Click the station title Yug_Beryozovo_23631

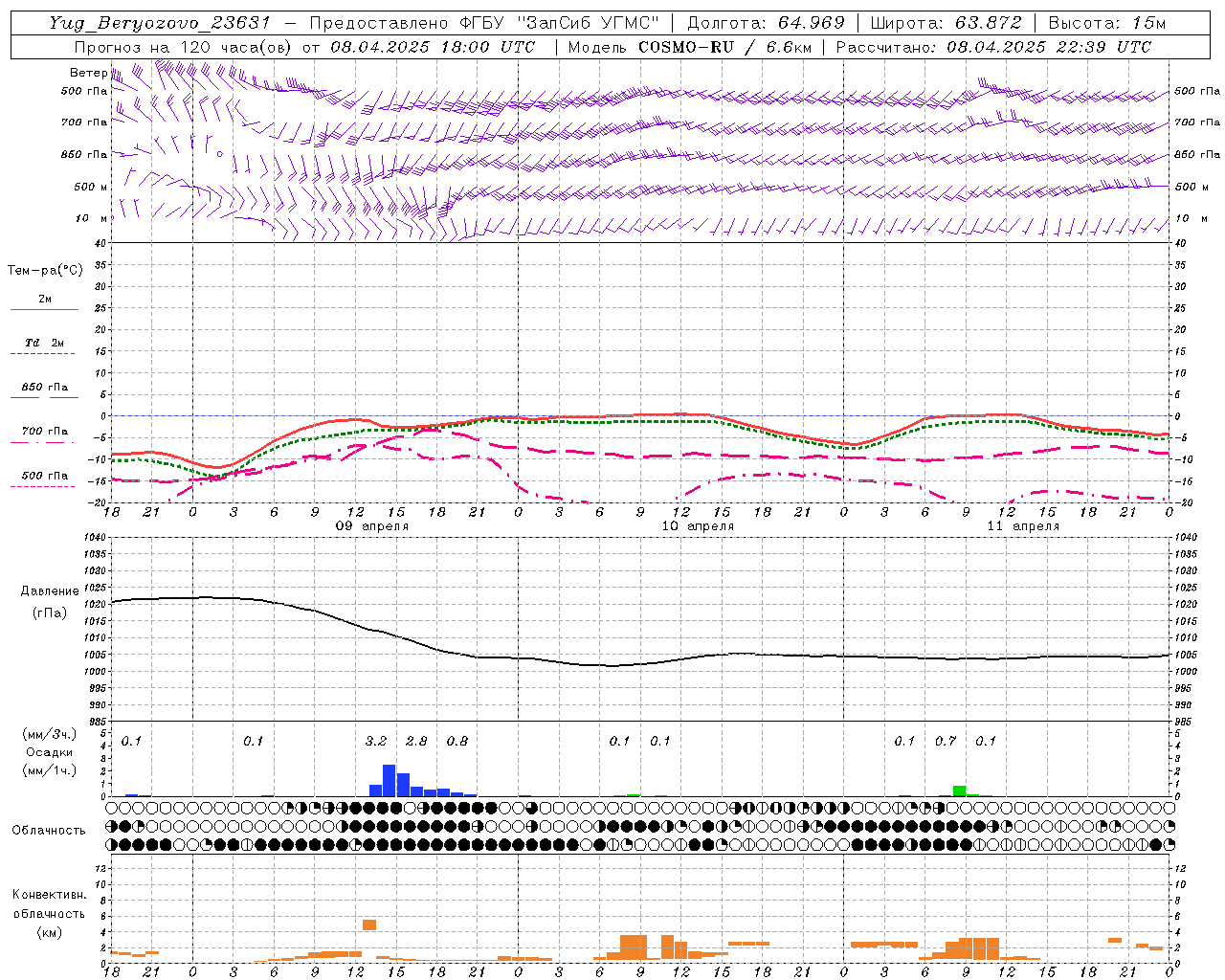pyautogui.click(x=160, y=23)
